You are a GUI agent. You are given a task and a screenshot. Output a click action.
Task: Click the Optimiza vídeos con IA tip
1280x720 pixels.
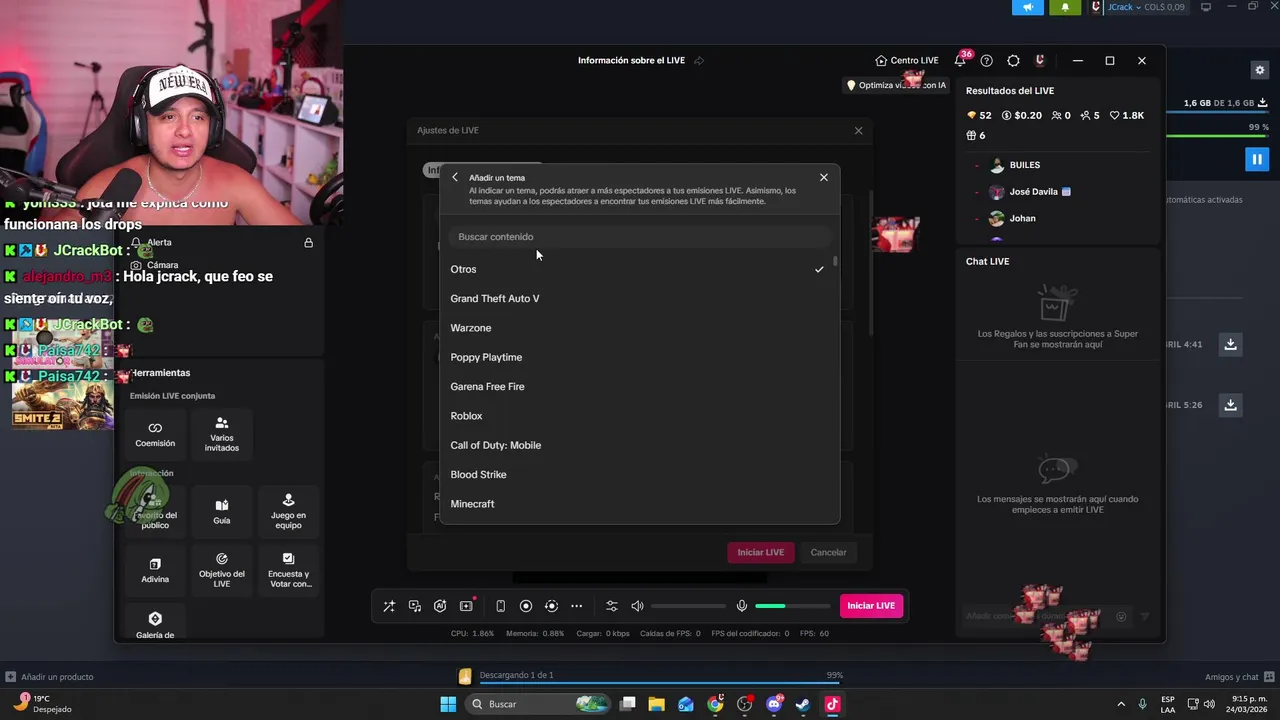896,85
